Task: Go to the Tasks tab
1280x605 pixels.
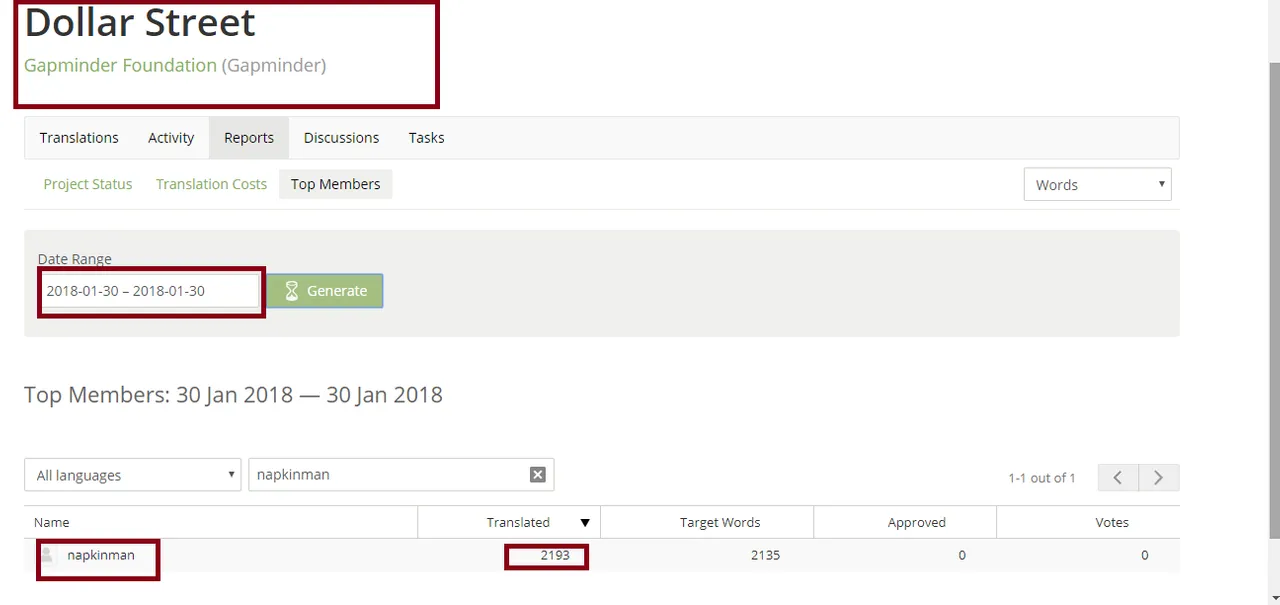Action: point(426,138)
